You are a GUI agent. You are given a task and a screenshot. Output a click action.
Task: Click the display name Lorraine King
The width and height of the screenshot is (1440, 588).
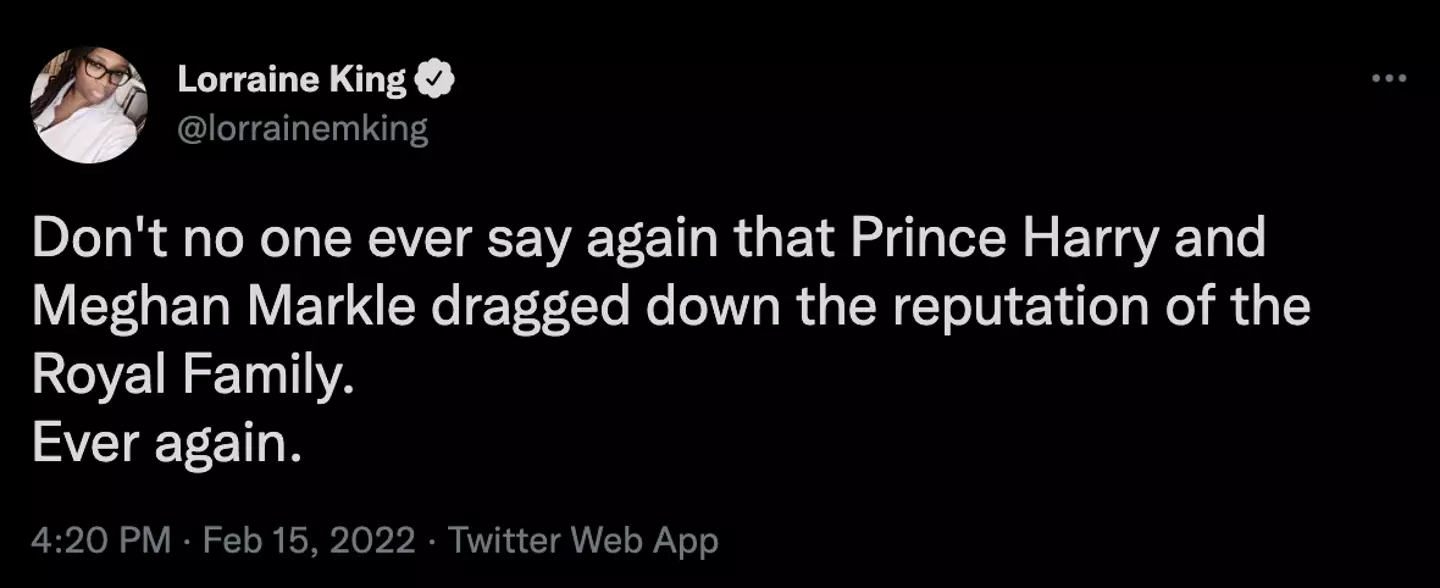292,80
